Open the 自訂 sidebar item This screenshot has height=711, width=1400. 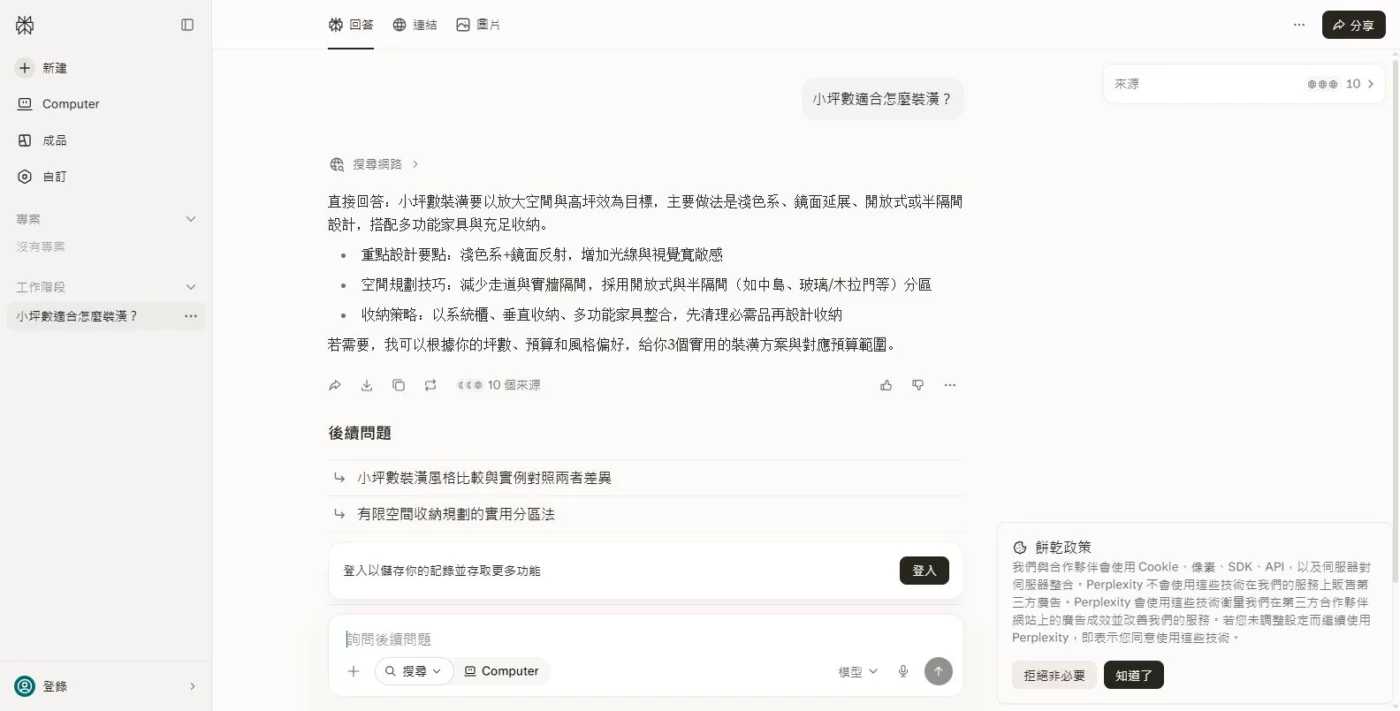pyautogui.click(x=42, y=176)
